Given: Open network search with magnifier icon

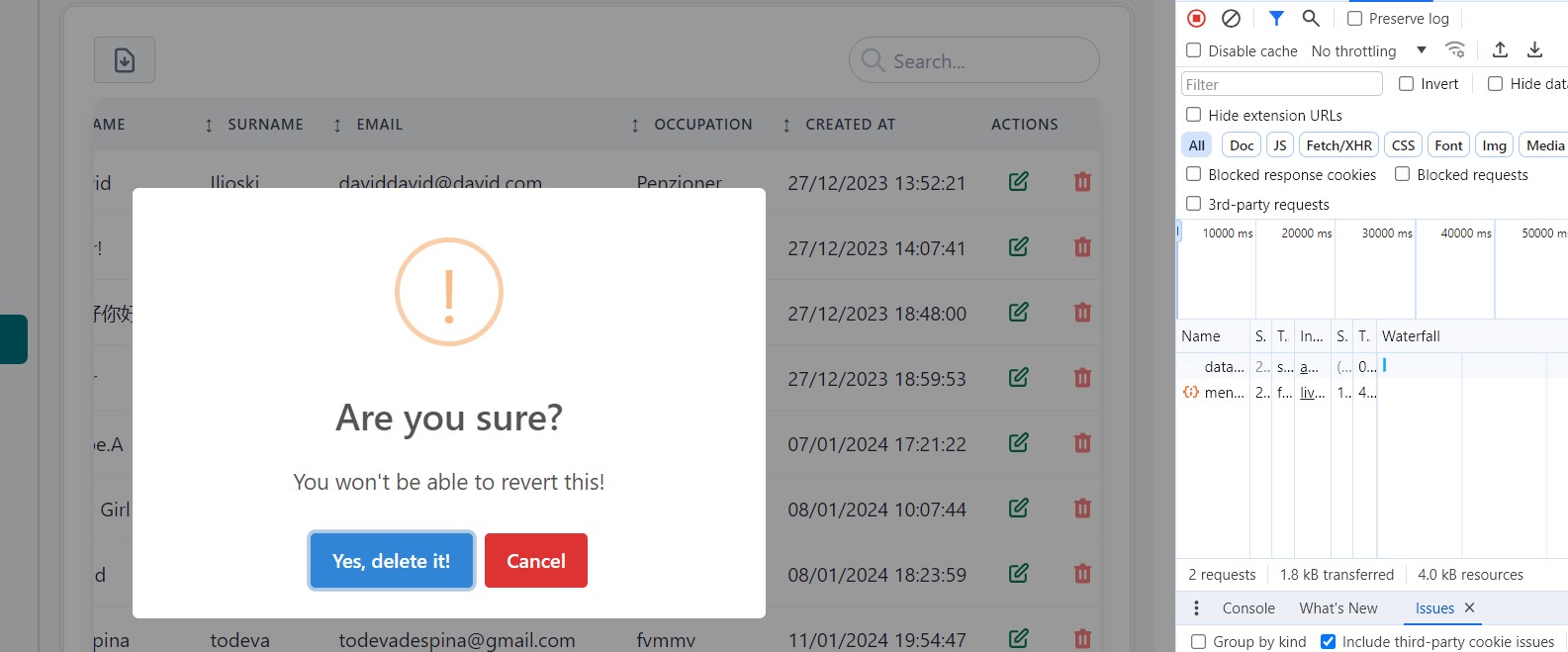Looking at the screenshot, I should click(x=1311, y=18).
